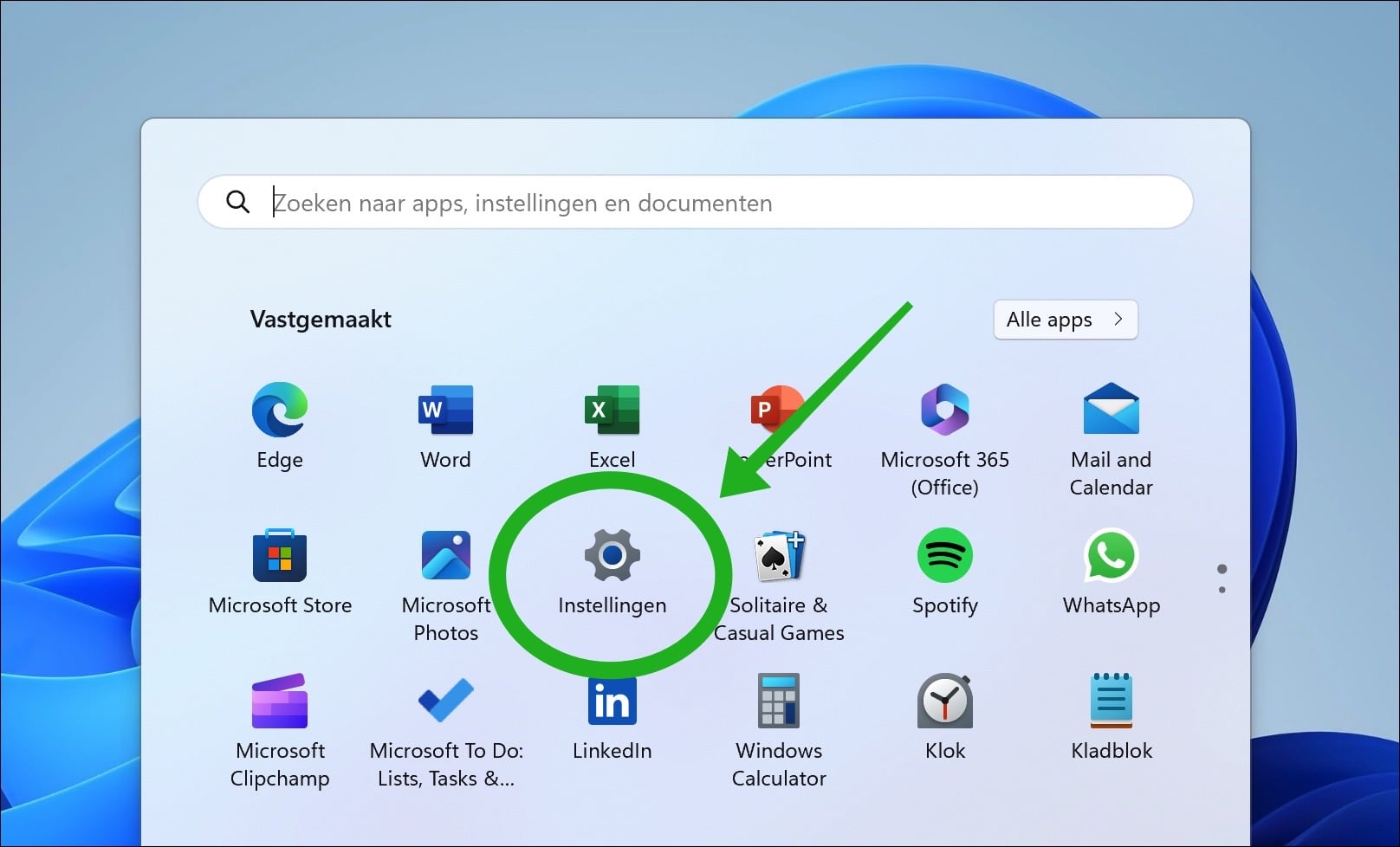The height and width of the screenshot is (847, 1400).
Task: Launch Microsoft To Do checkmark icon
Action: tap(446, 701)
